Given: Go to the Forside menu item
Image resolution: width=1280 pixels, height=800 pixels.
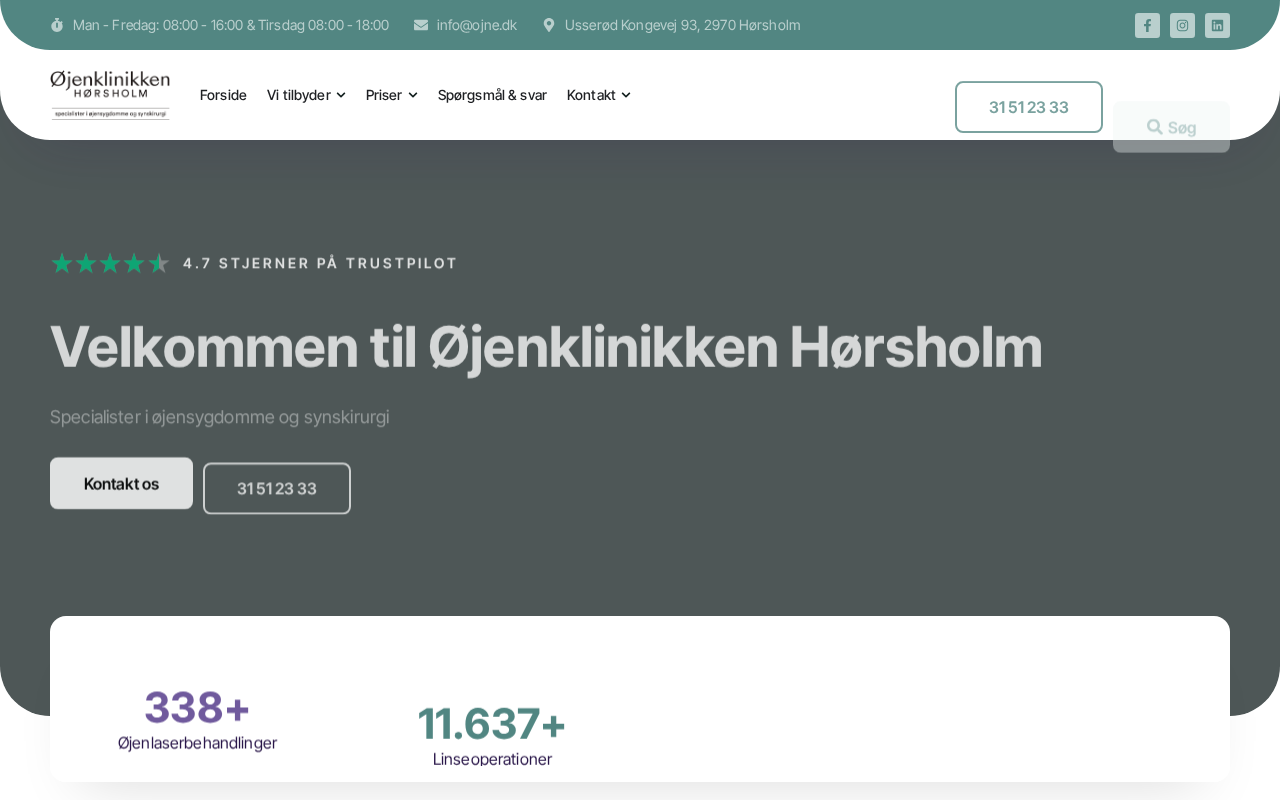Looking at the screenshot, I should coord(223,95).
